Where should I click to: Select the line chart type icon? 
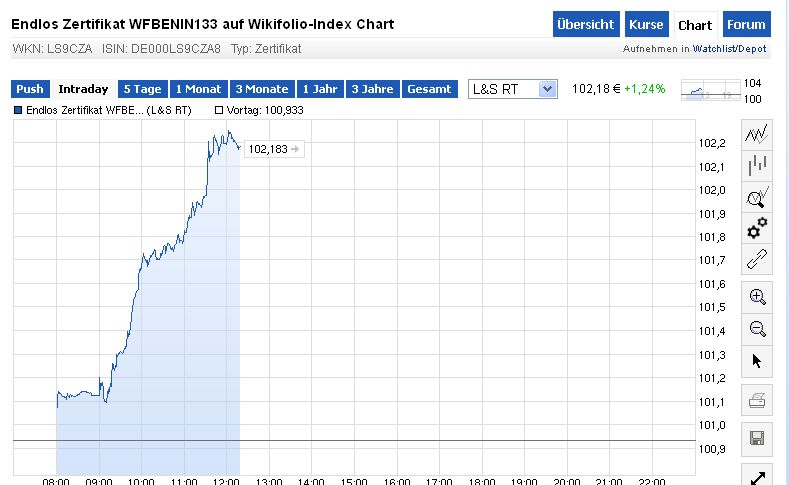pyautogui.click(x=757, y=134)
